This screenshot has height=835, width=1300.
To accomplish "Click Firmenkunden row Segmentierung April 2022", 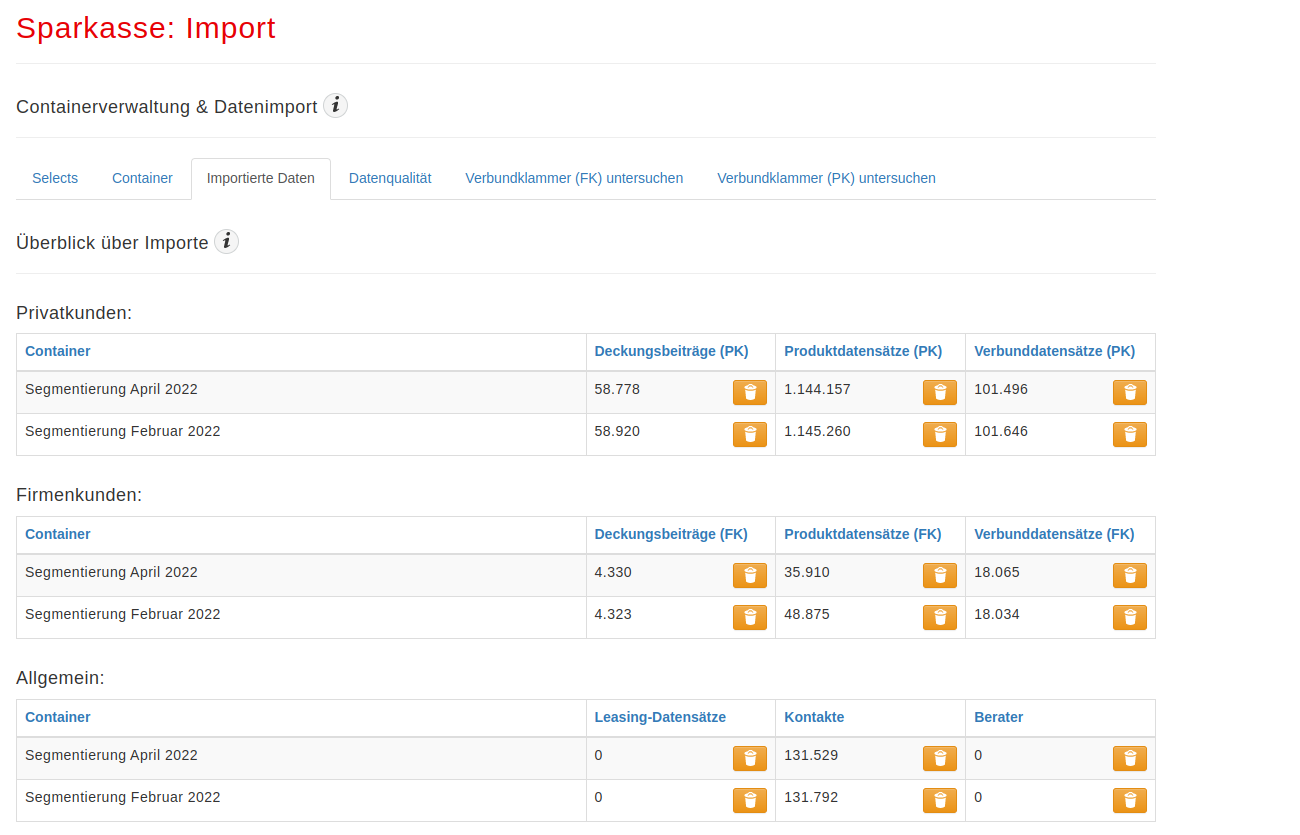I will click(x=586, y=575).
